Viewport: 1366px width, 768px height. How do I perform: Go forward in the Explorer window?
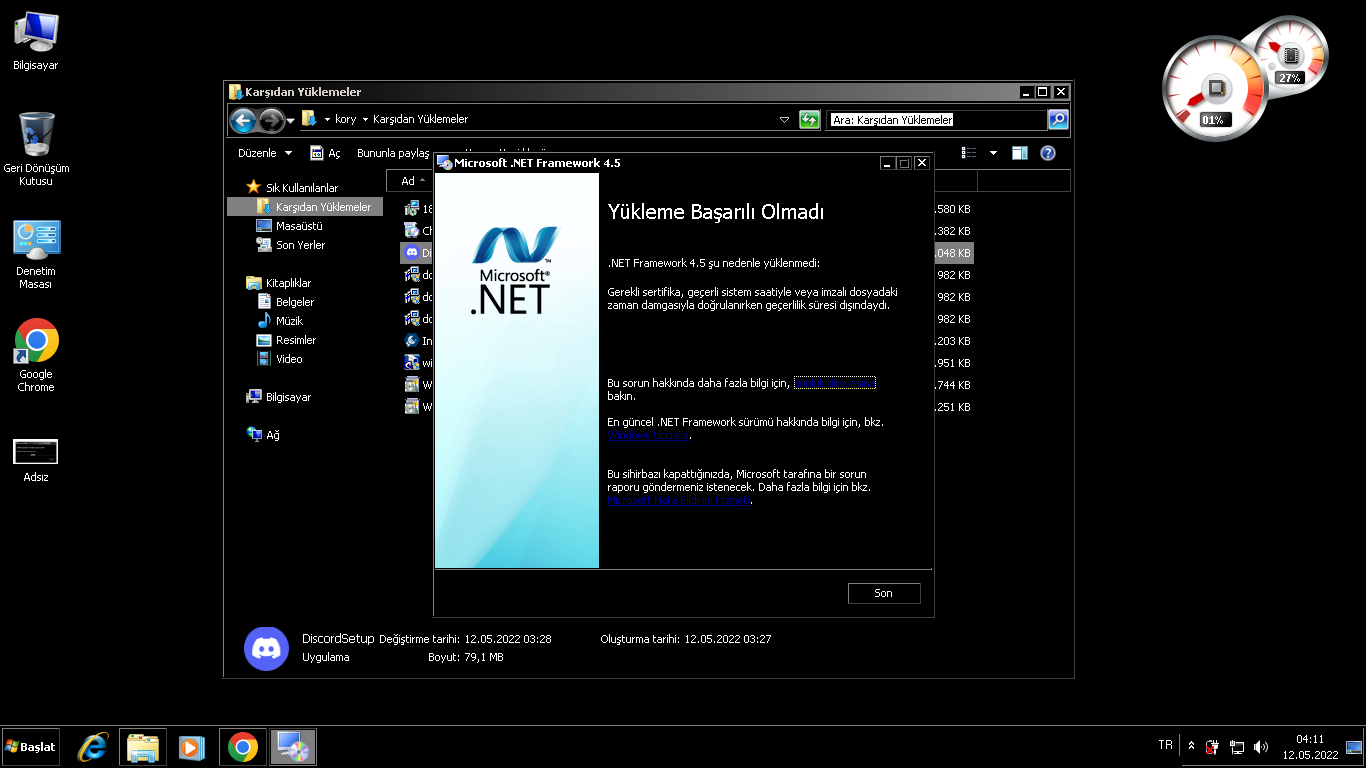point(271,121)
